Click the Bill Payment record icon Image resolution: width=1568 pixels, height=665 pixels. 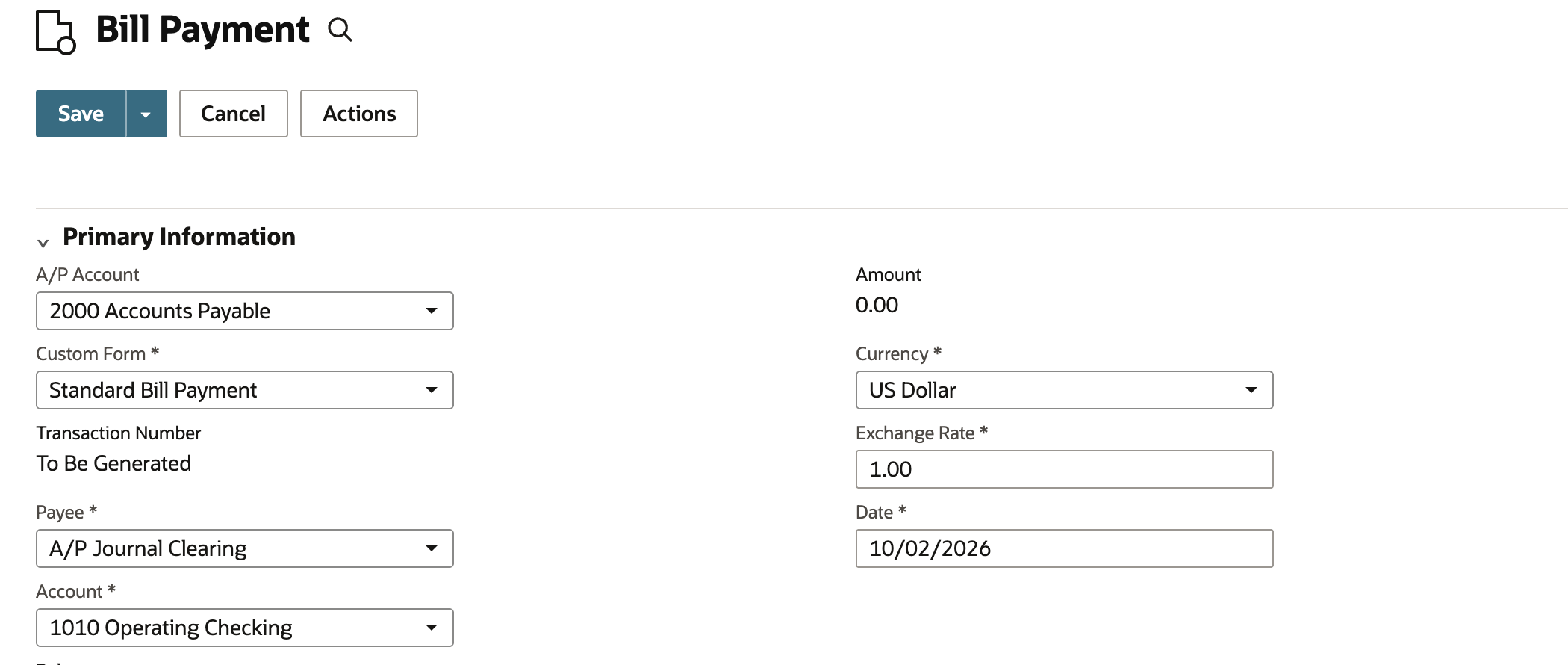(x=56, y=32)
